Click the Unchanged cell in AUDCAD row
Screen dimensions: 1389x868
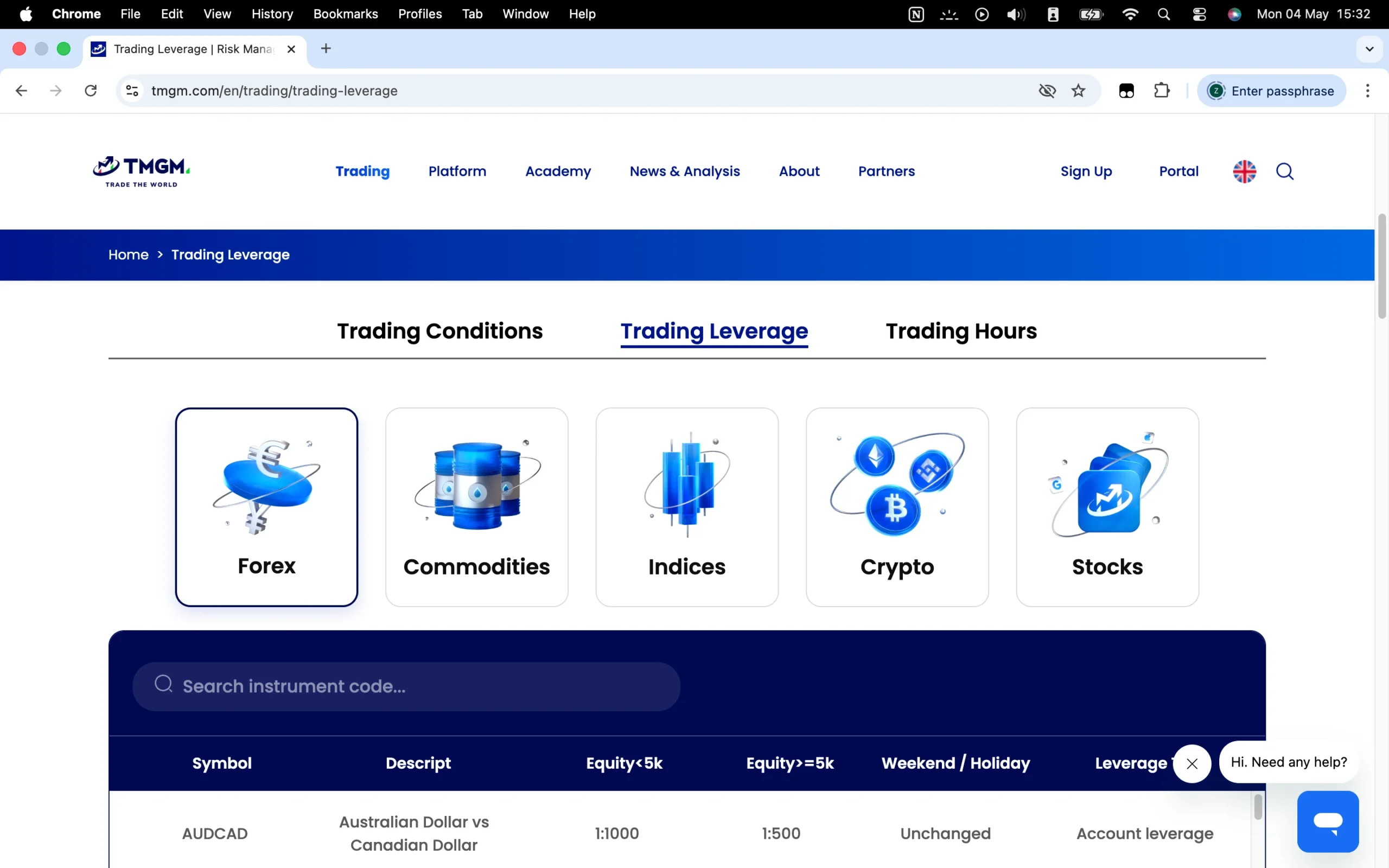coord(945,834)
